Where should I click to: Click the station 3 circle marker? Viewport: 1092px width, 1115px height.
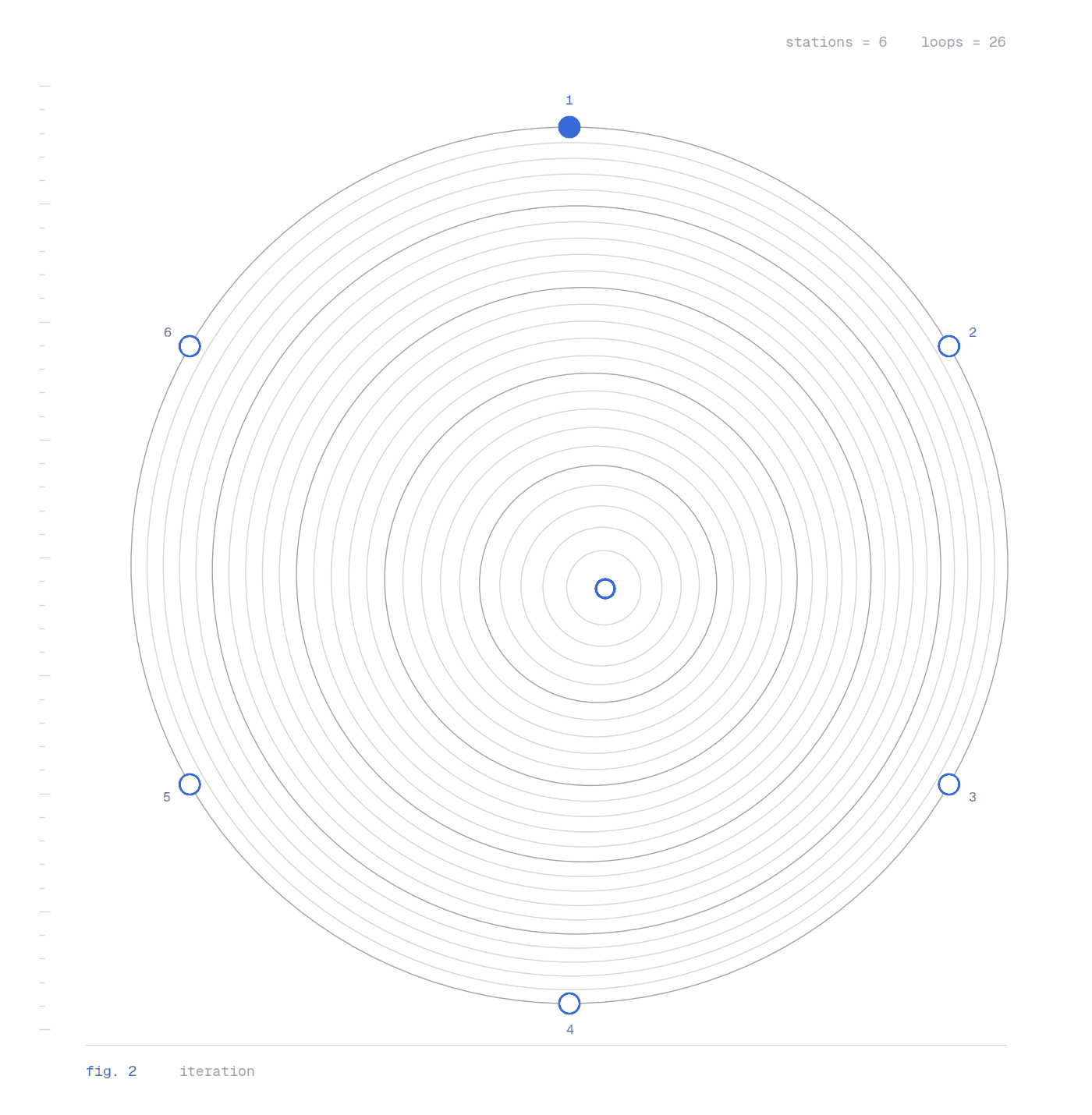tap(948, 784)
